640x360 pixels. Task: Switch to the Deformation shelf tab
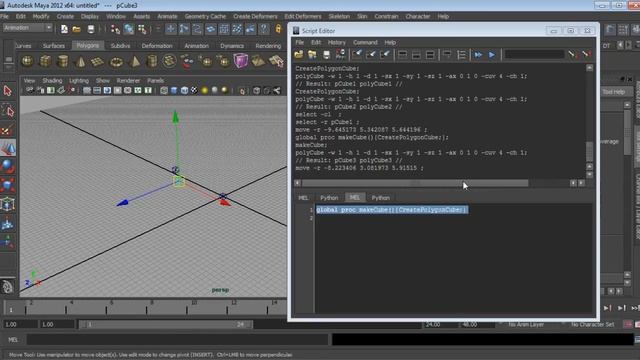pyautogui.click(x=157, y=46)
